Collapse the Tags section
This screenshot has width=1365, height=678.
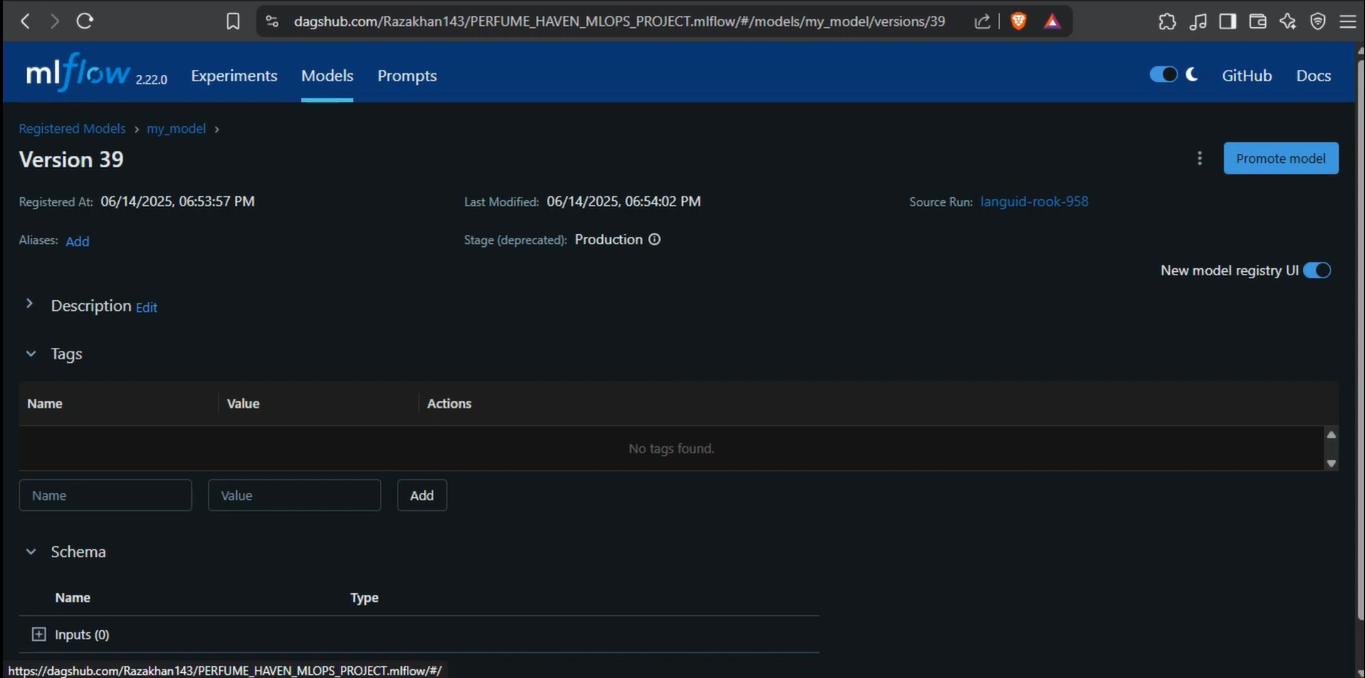coord(31,354)
